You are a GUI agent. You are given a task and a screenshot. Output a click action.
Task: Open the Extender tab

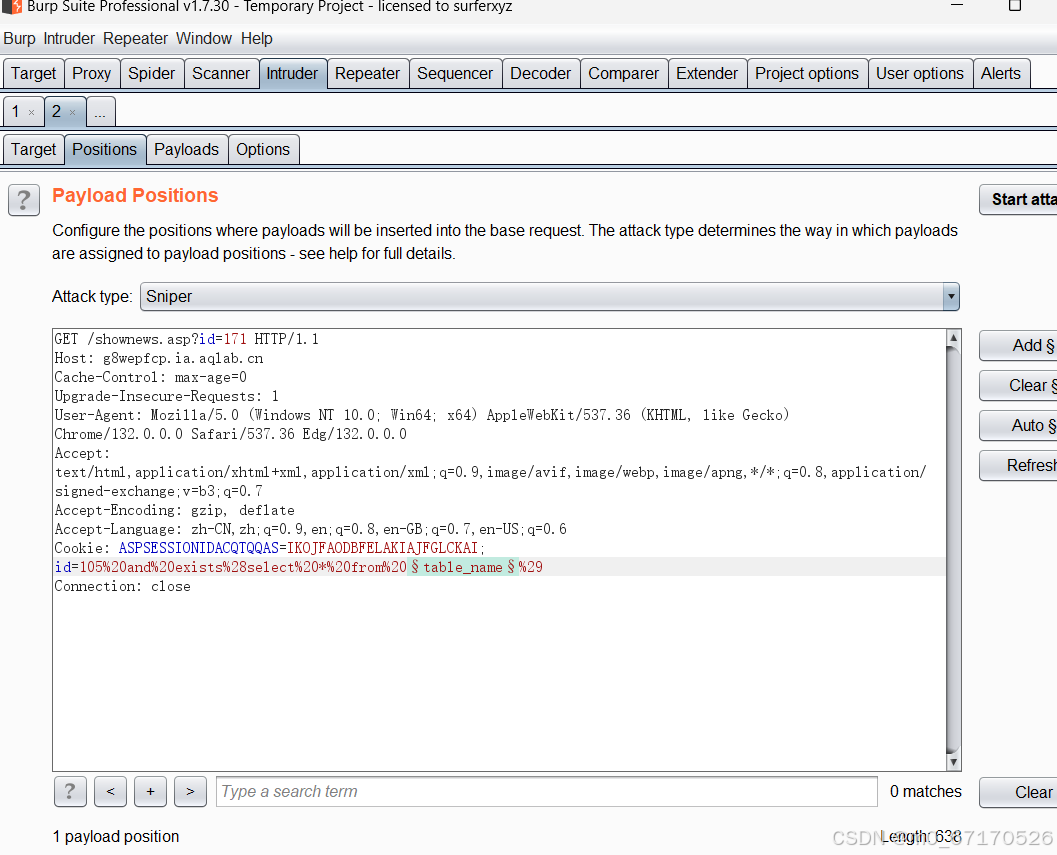707,73
